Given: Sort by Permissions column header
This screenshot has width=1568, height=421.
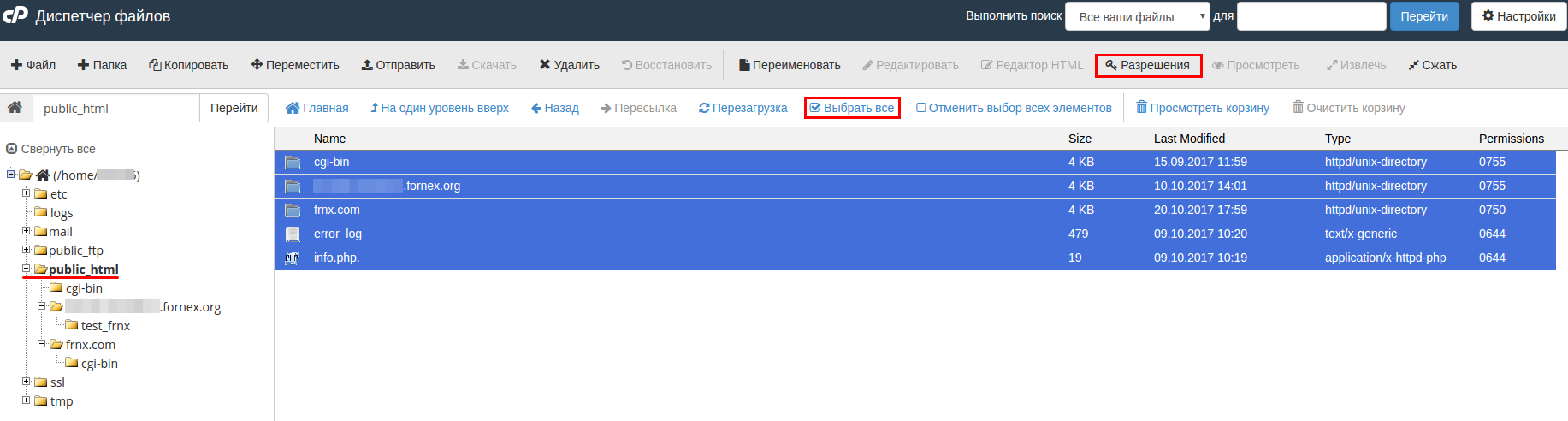Looking at the screenshot, I should coord(1512,139).
